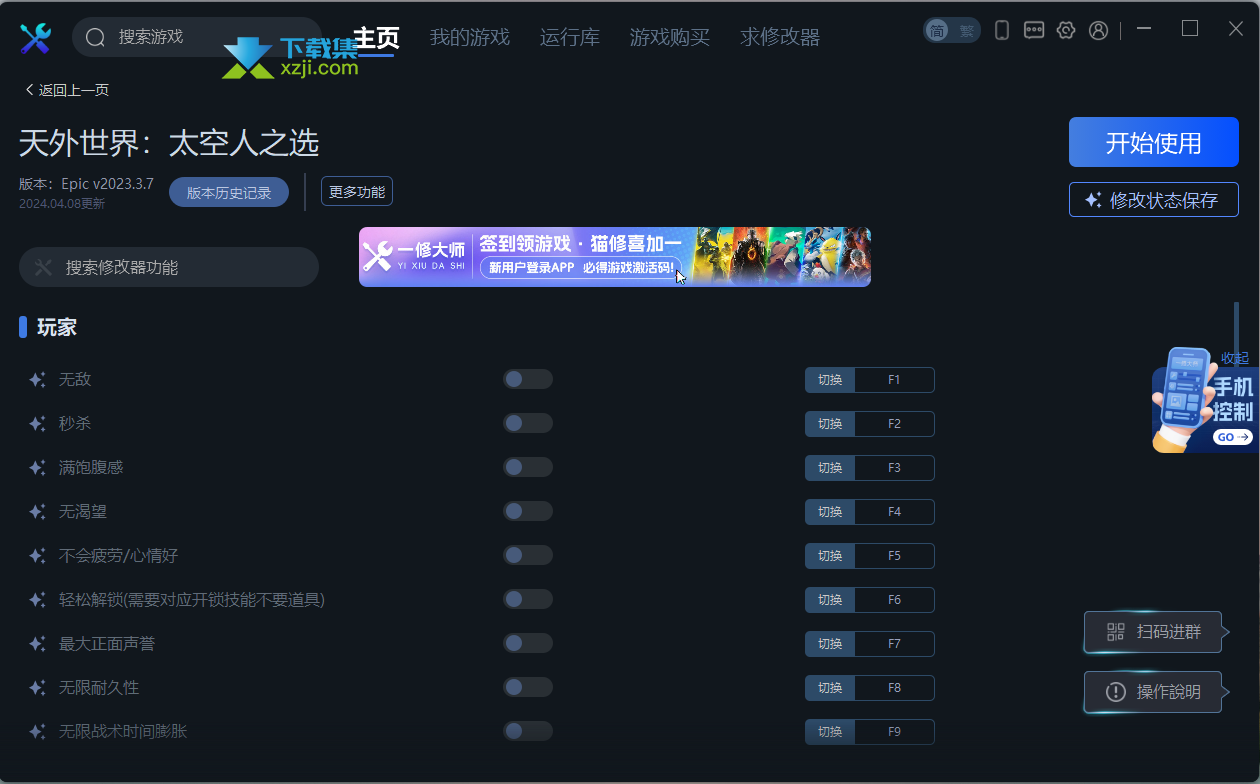Click the sparkle icon beside 无敌
The width and height of the screenshot is (1260, 784).
37,380
